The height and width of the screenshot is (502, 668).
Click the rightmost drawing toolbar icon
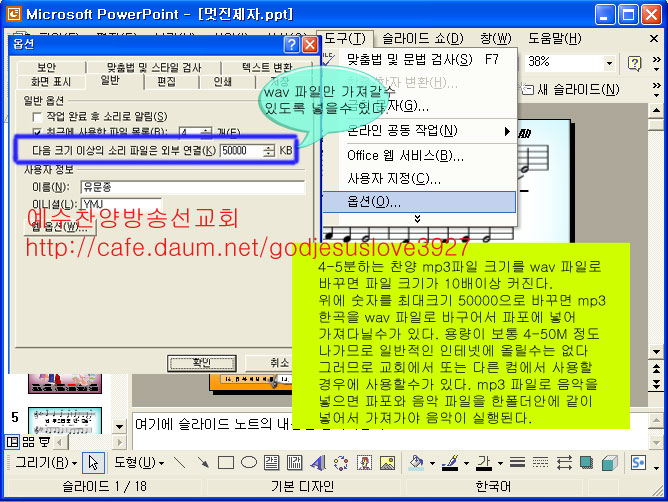click(x=638, y=462)
